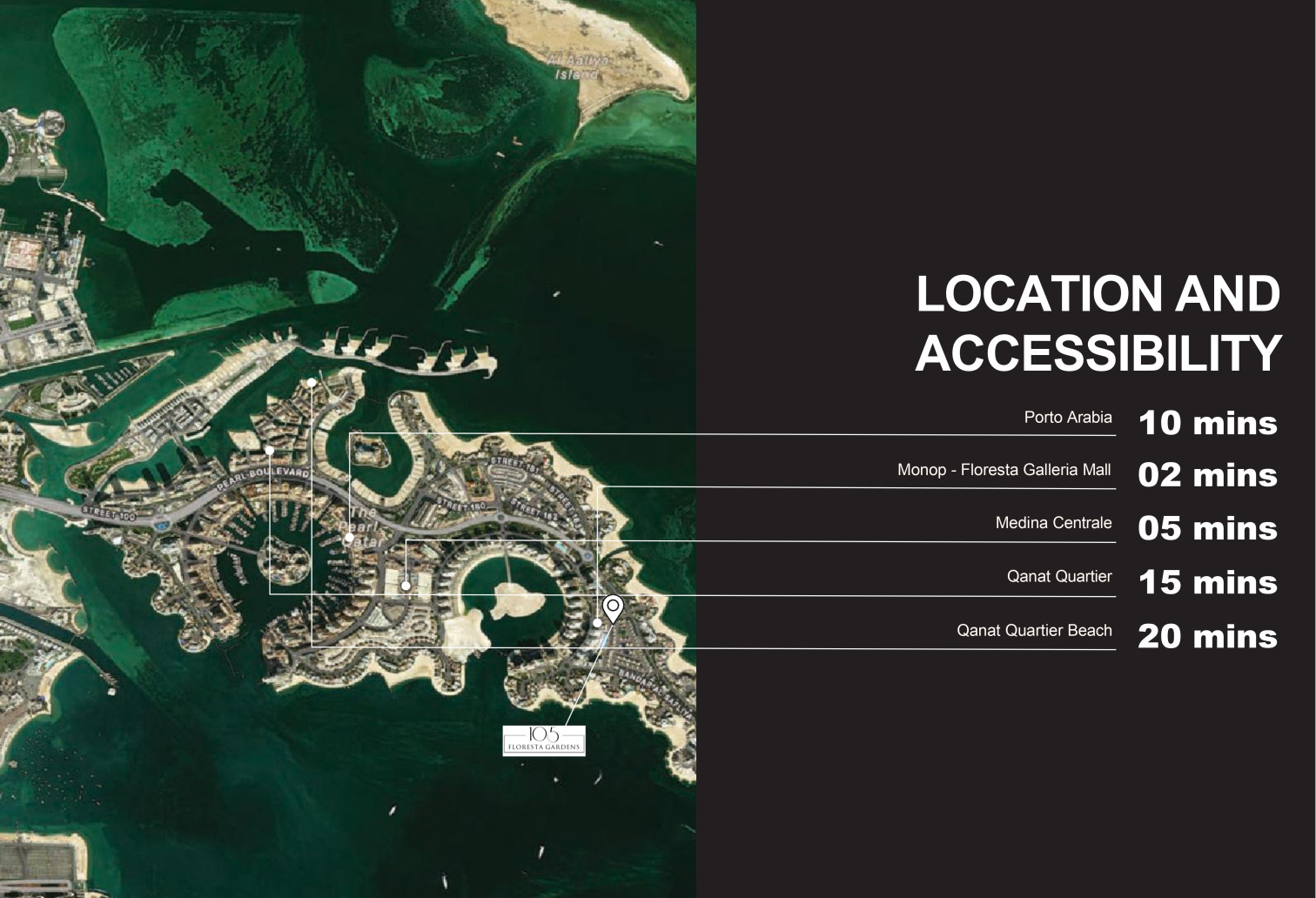Screen dimensions: 1316x898
Task: Click the Floresta Galleria Mall marker dot
Action: (597, 622)
